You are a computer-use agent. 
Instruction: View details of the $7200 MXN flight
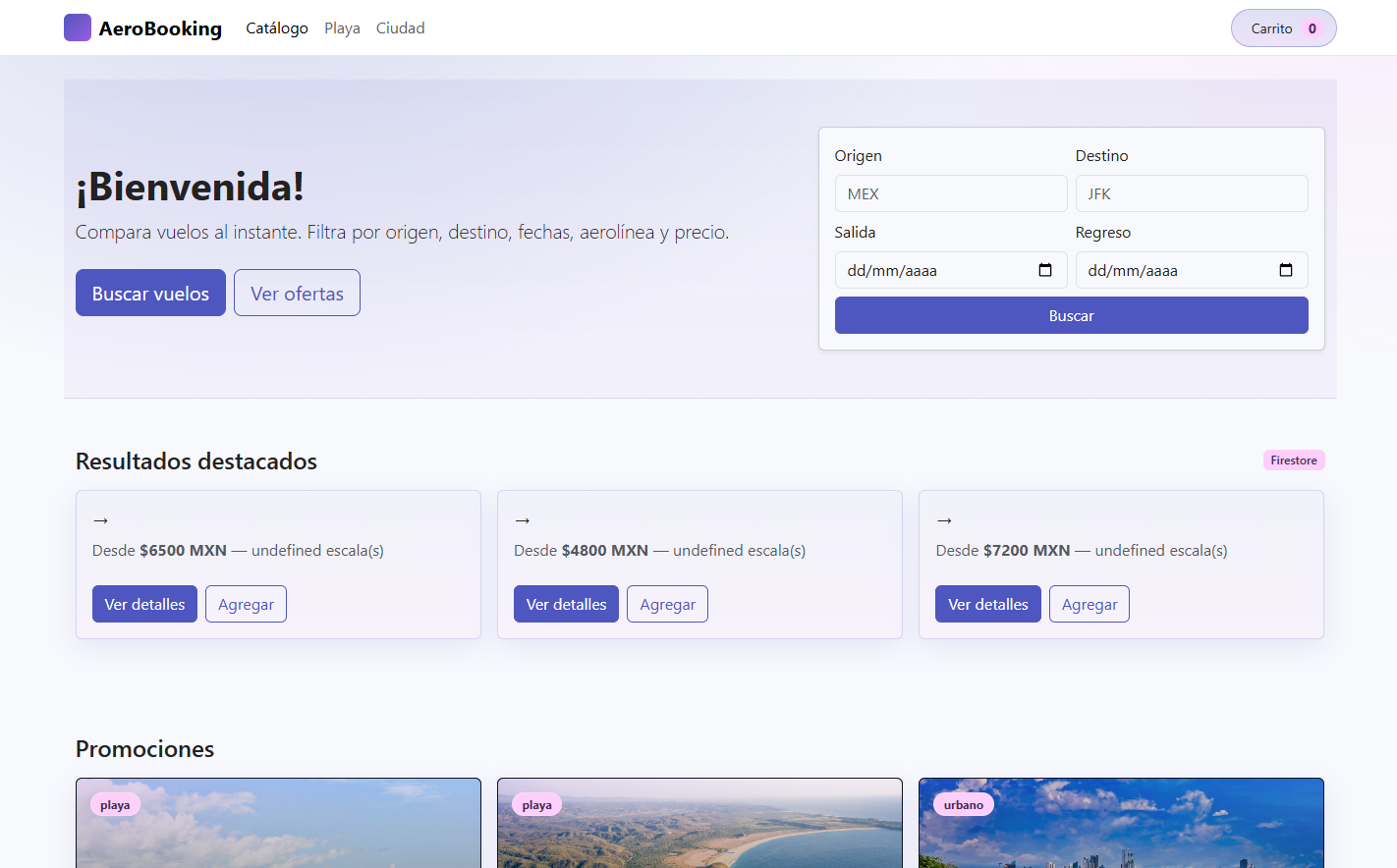pyautogui.click(x=987, y=605)
